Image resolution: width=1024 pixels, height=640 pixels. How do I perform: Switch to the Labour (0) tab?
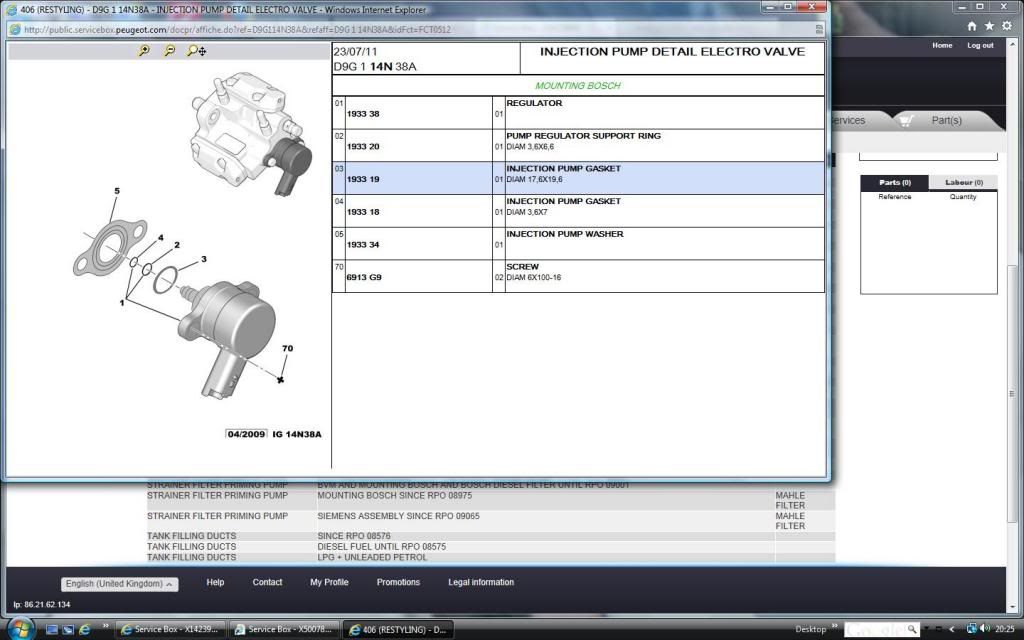(x=963, y=182)
